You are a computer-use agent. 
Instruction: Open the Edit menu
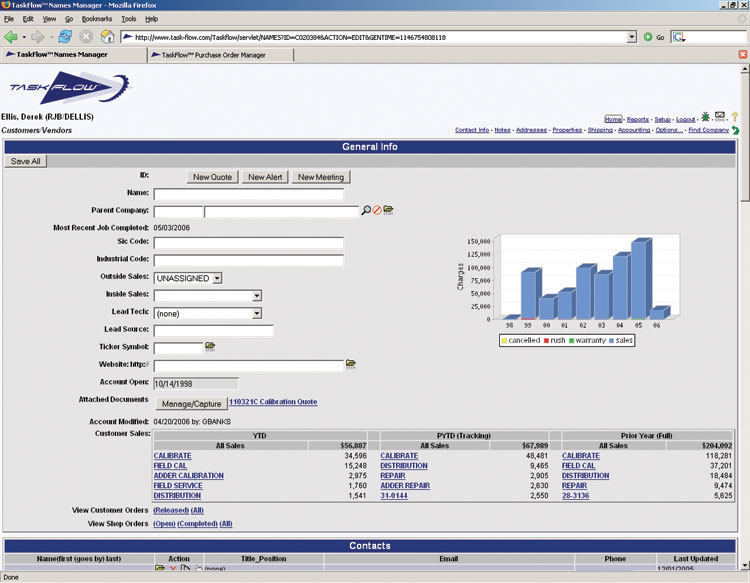[x=28, y=19]
